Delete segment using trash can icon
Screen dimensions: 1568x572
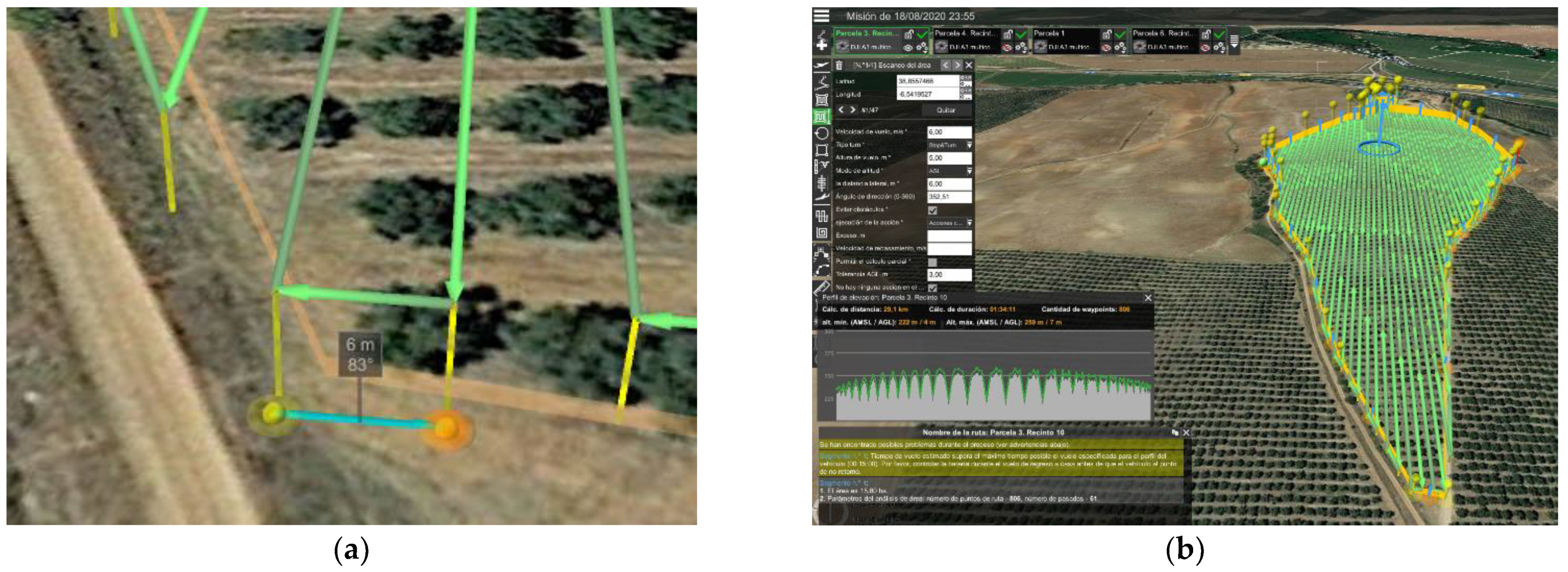[x=839, y=65]
